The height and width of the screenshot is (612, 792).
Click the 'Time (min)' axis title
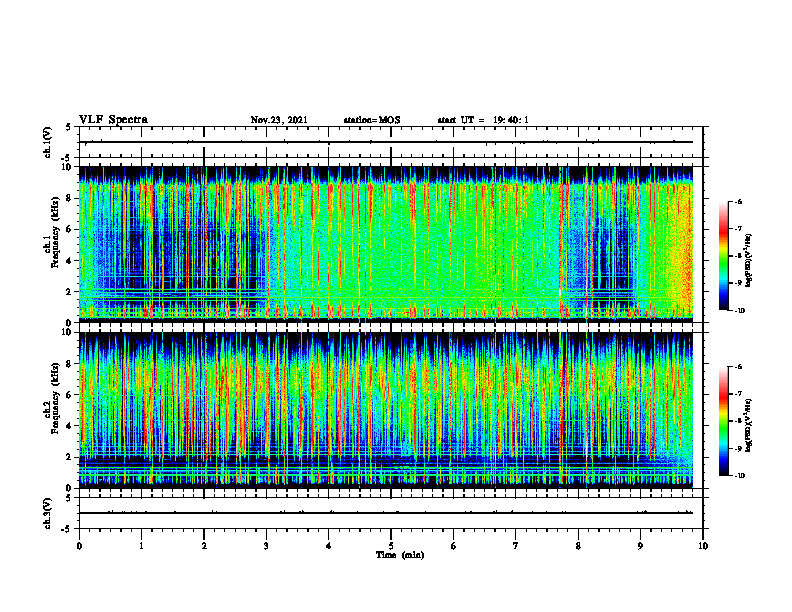pyautogui.click(x=400, y=555)
